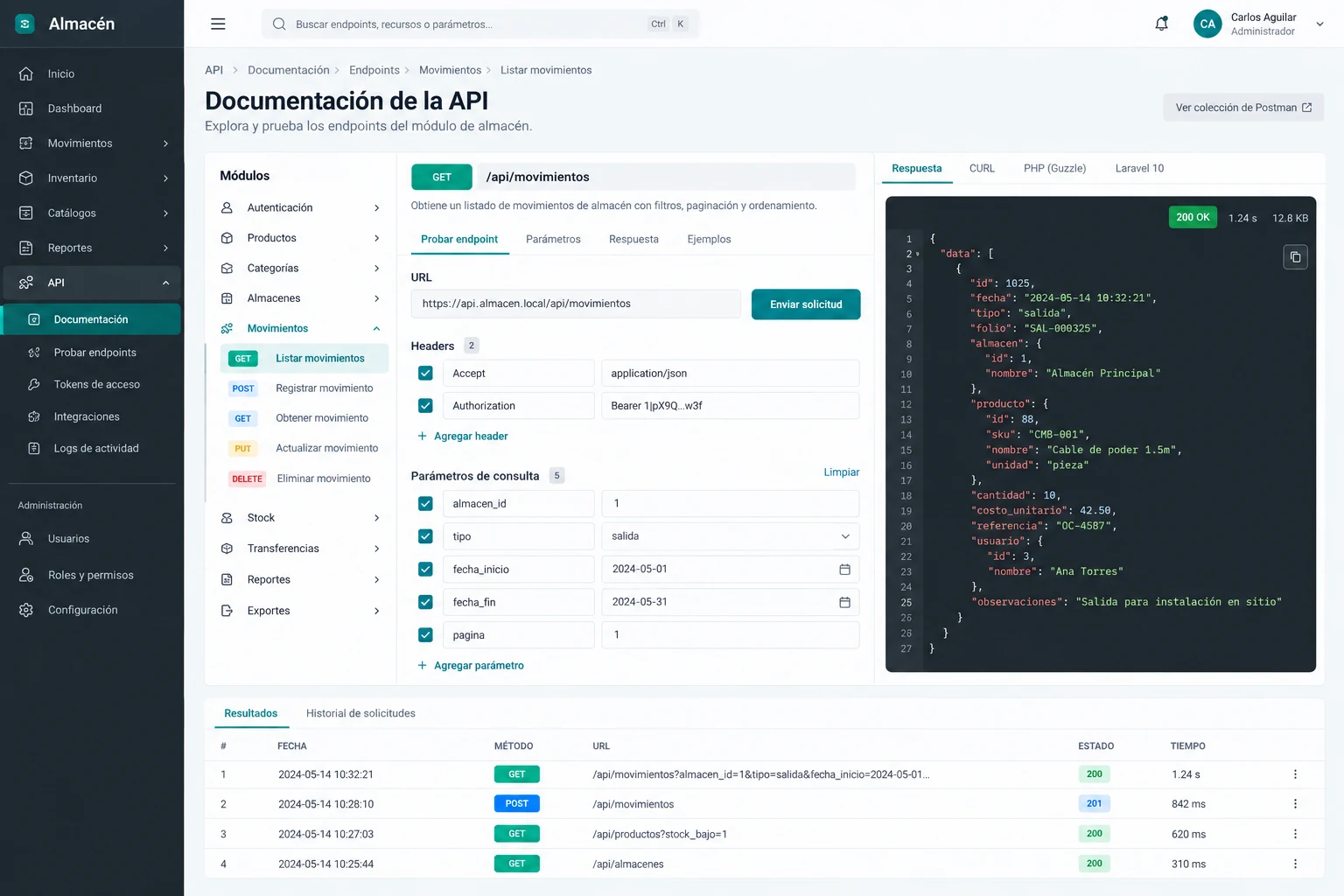Click the Usuarios icon in the sidebar
The image size is (1344, 896).
26,539
